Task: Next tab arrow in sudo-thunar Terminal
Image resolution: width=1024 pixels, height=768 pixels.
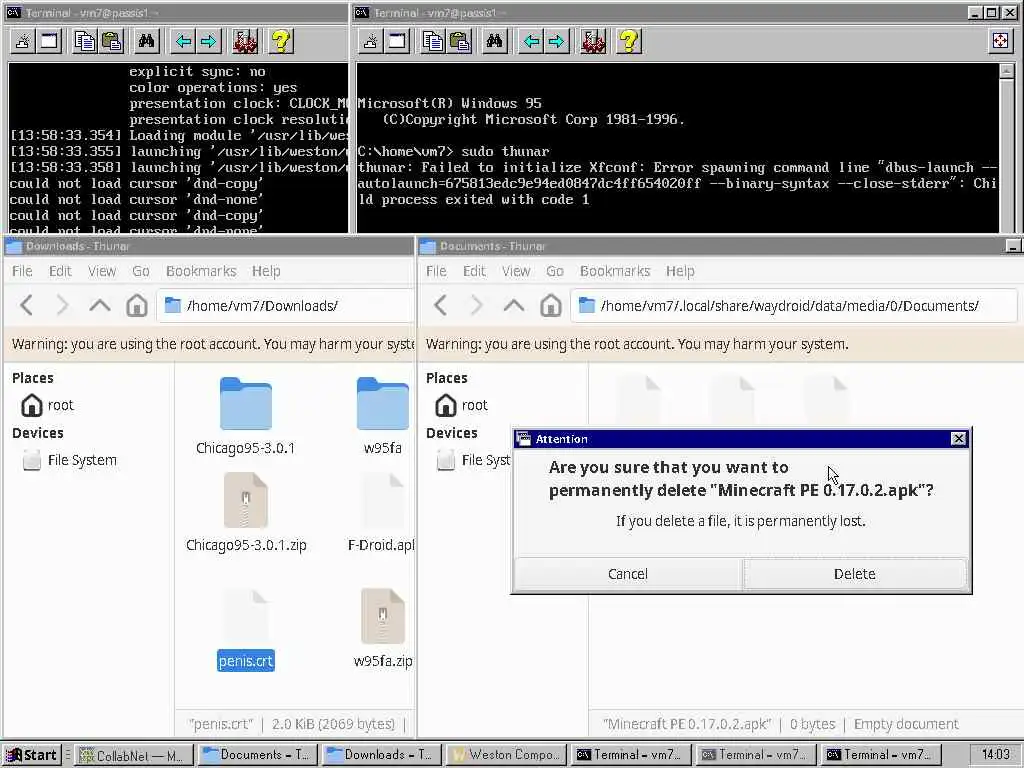Action: [556, 41]
